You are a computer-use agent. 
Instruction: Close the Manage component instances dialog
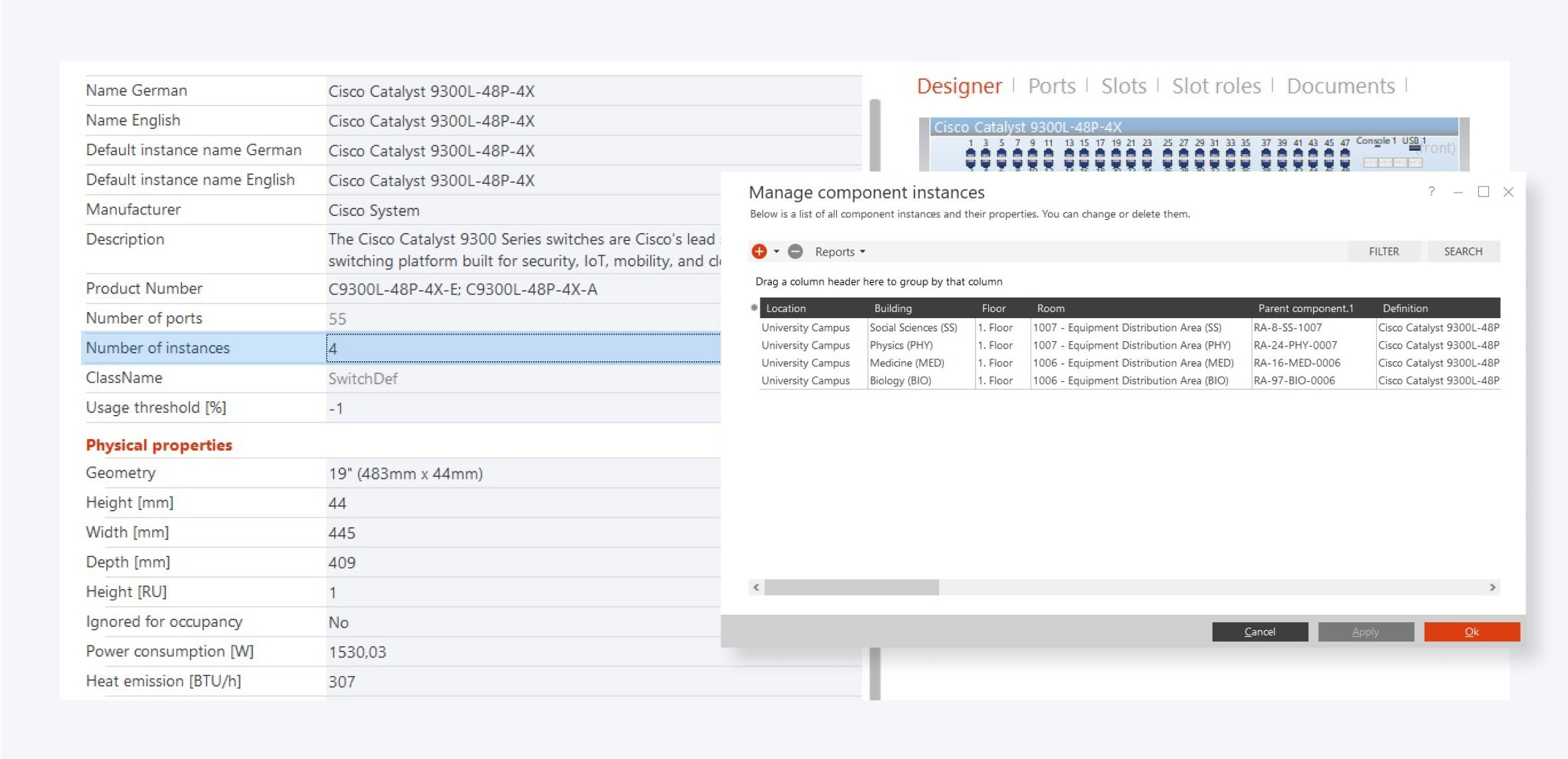pyautogui.click(x=1508, y=192)
